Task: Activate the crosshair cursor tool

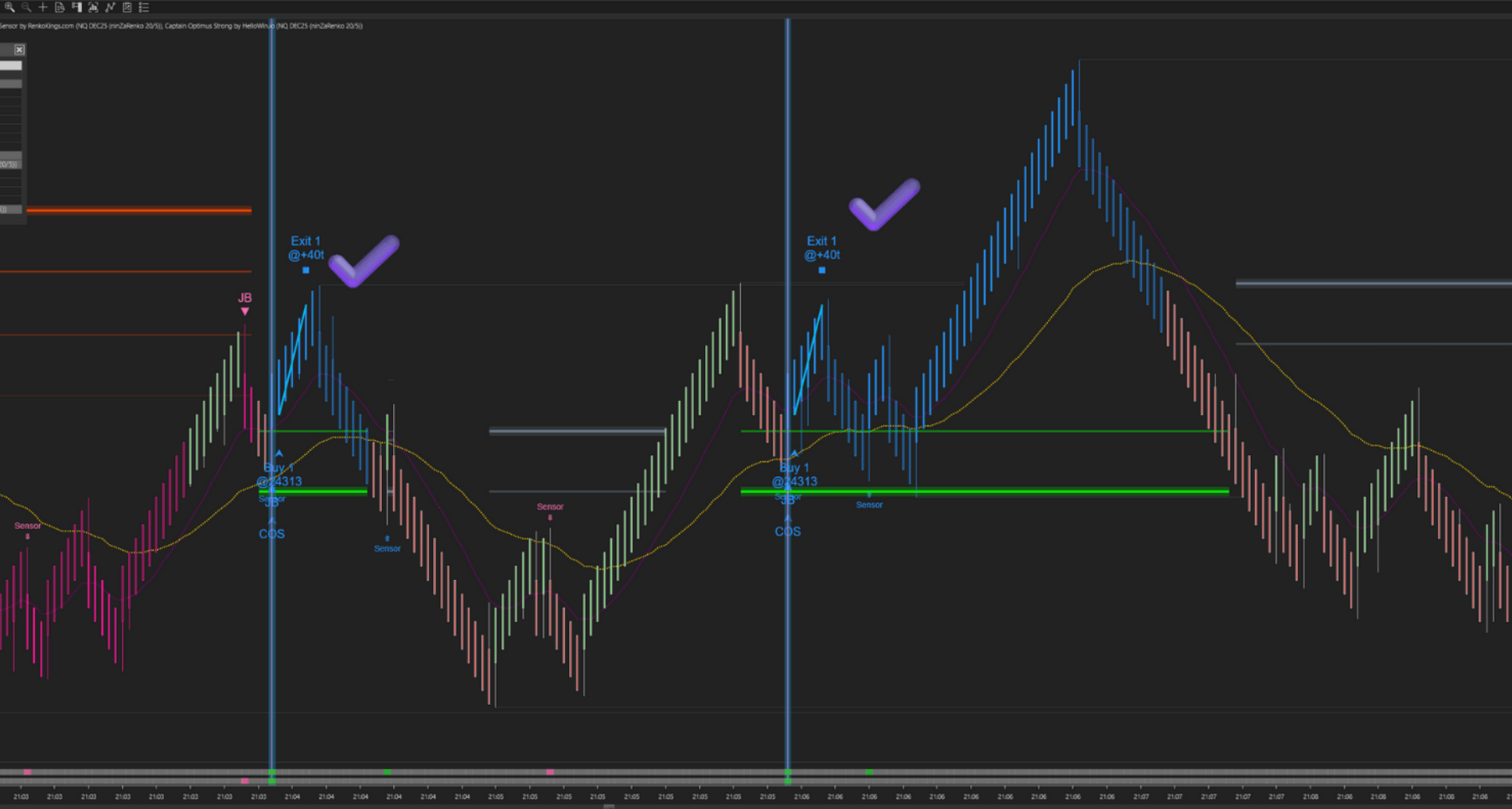Action: 43,7
